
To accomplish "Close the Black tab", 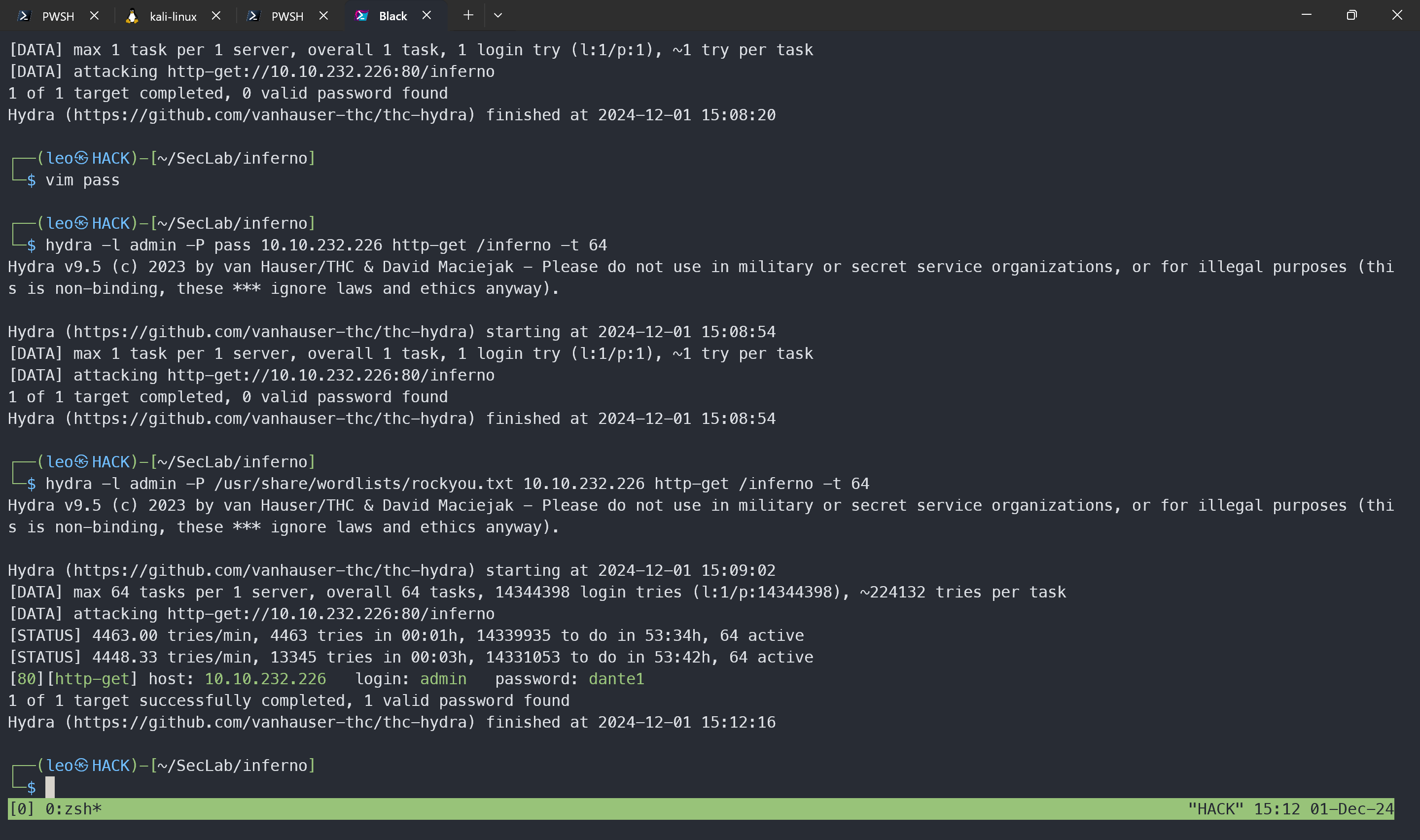I will [x=426, y=16].
